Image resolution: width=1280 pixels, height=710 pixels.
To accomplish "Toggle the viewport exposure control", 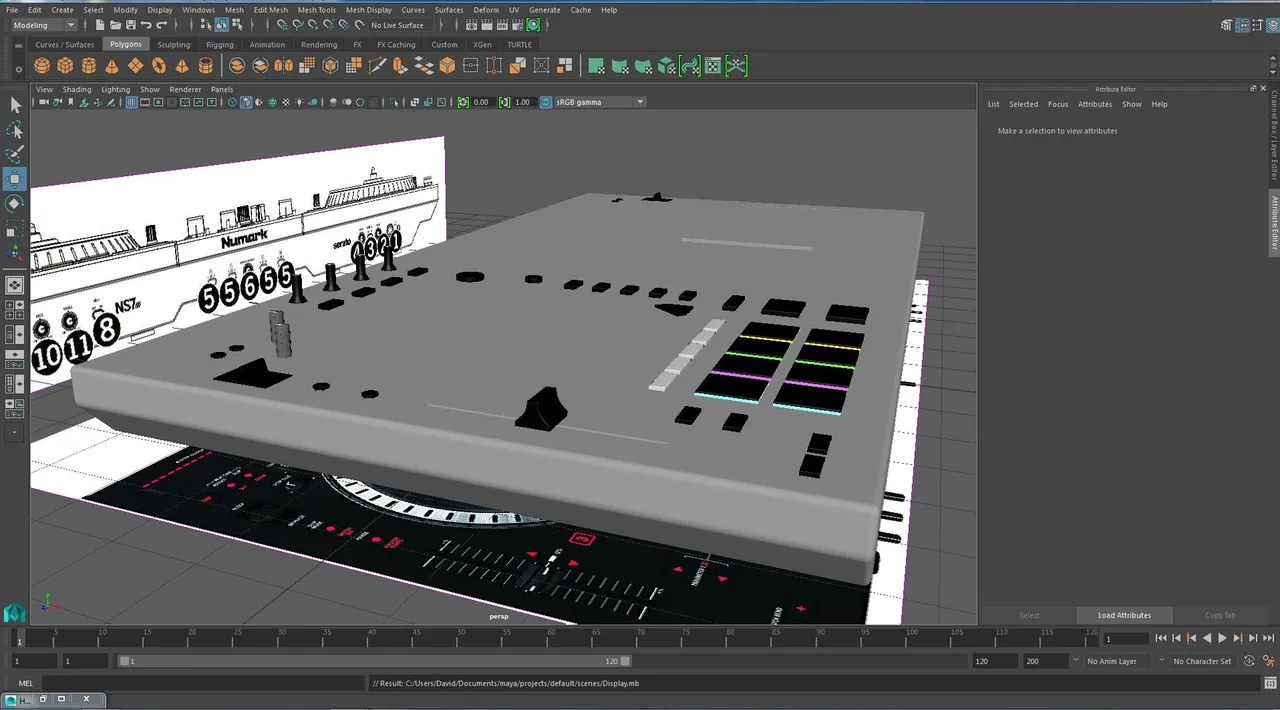I will (x=463, y=102).
